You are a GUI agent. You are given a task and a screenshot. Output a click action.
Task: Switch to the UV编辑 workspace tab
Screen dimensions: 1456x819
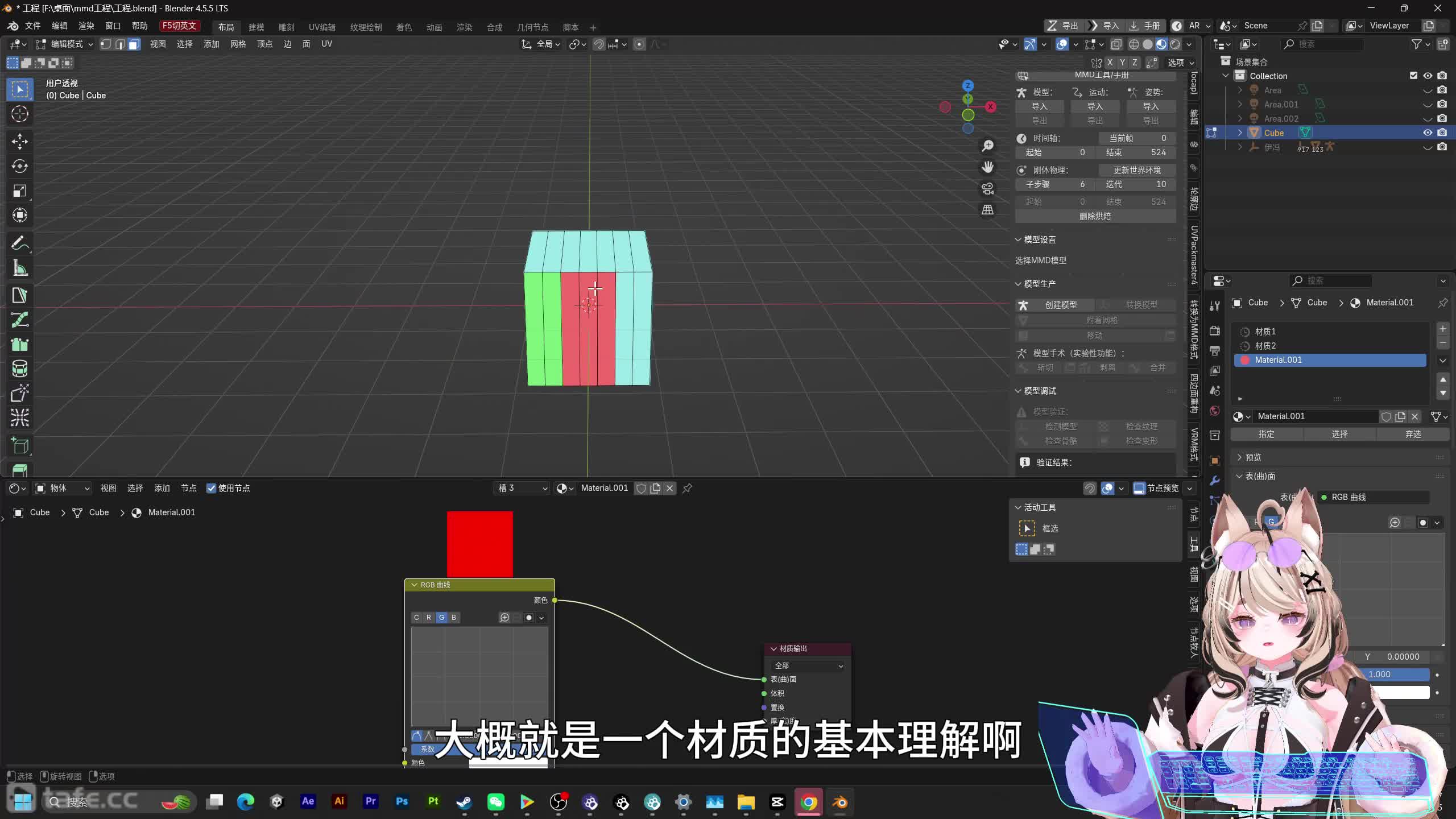pyautogui.click(x=322, y=27)
